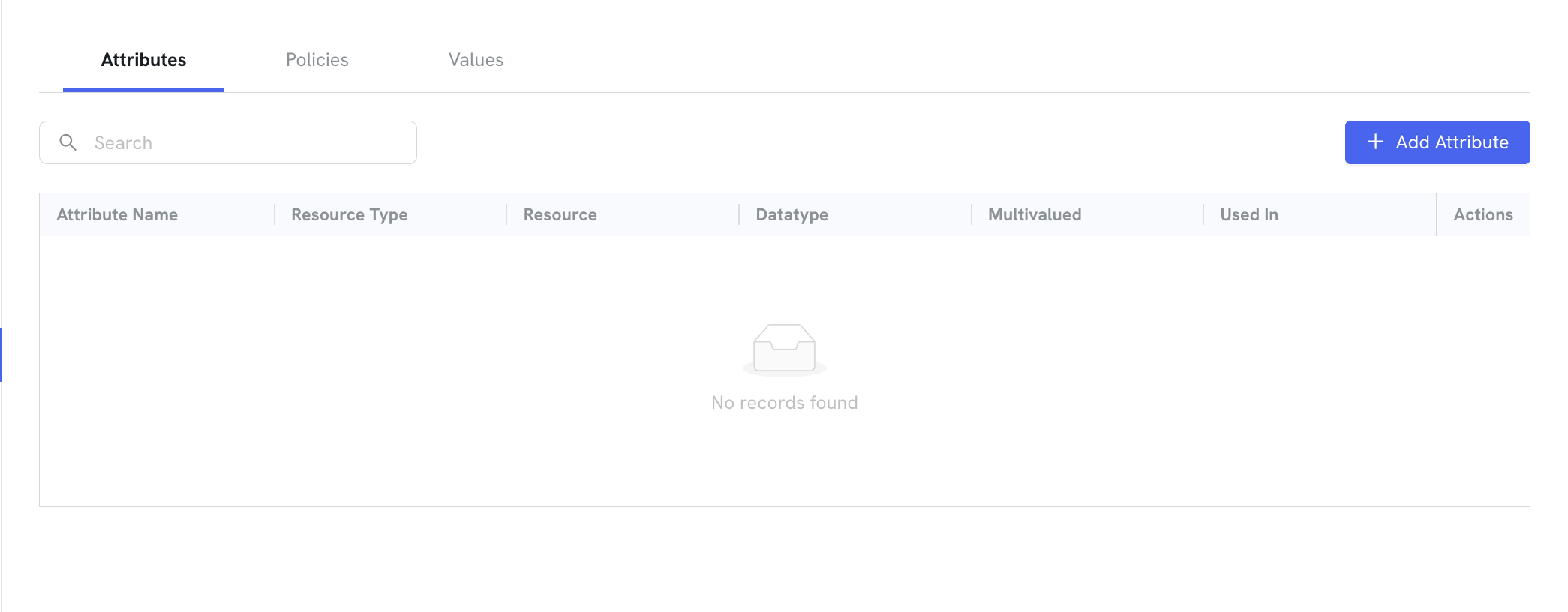Click the Multivalued column header

(1035, 214)
